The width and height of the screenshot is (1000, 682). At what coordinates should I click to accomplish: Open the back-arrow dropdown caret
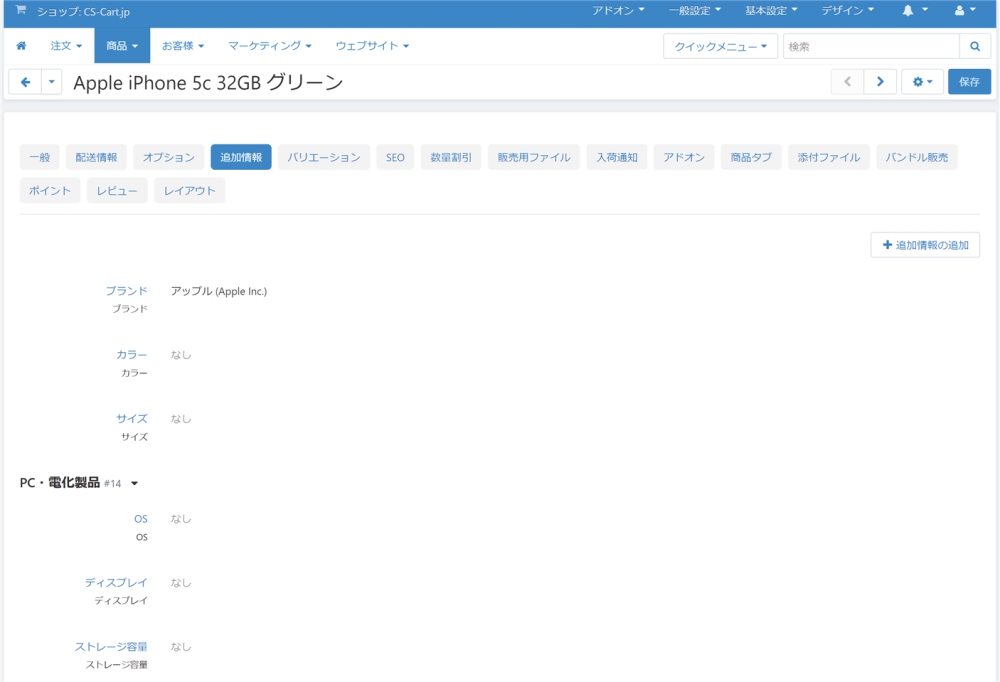(52, 82)
